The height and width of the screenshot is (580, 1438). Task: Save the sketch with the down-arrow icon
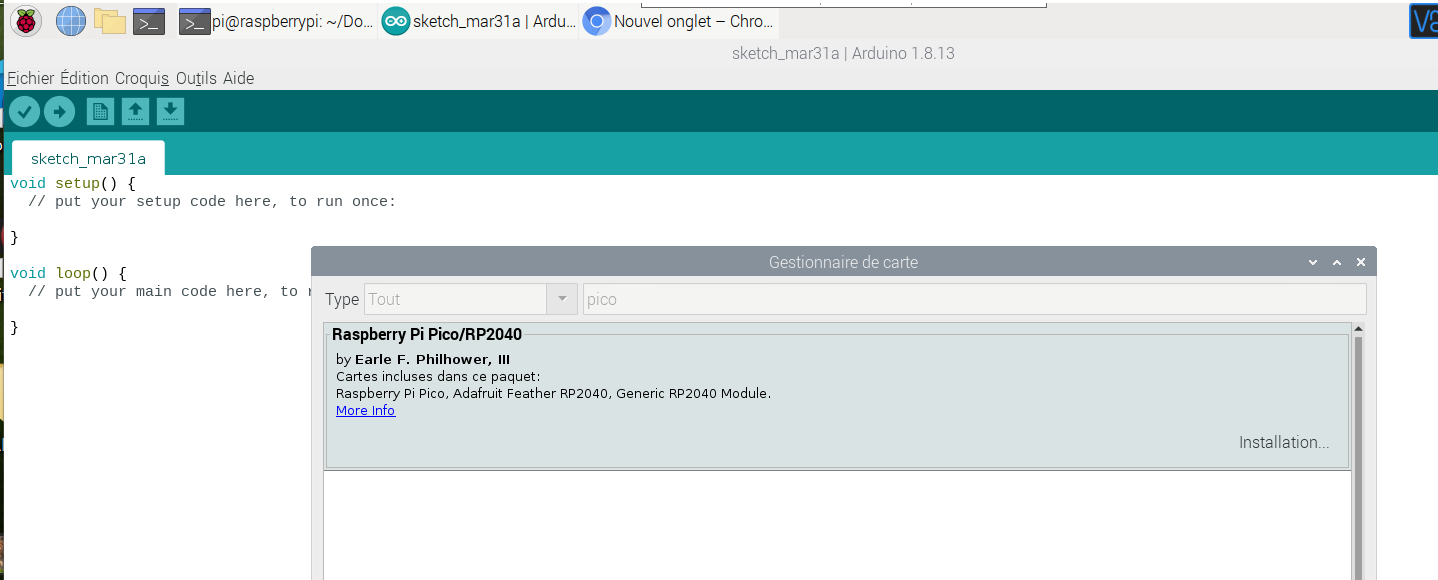coord(171,111)
